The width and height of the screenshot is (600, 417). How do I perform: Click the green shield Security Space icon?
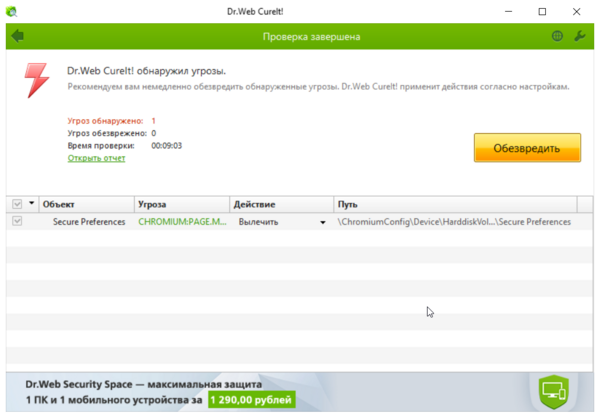pyautogui.click(x=554, y=392)
